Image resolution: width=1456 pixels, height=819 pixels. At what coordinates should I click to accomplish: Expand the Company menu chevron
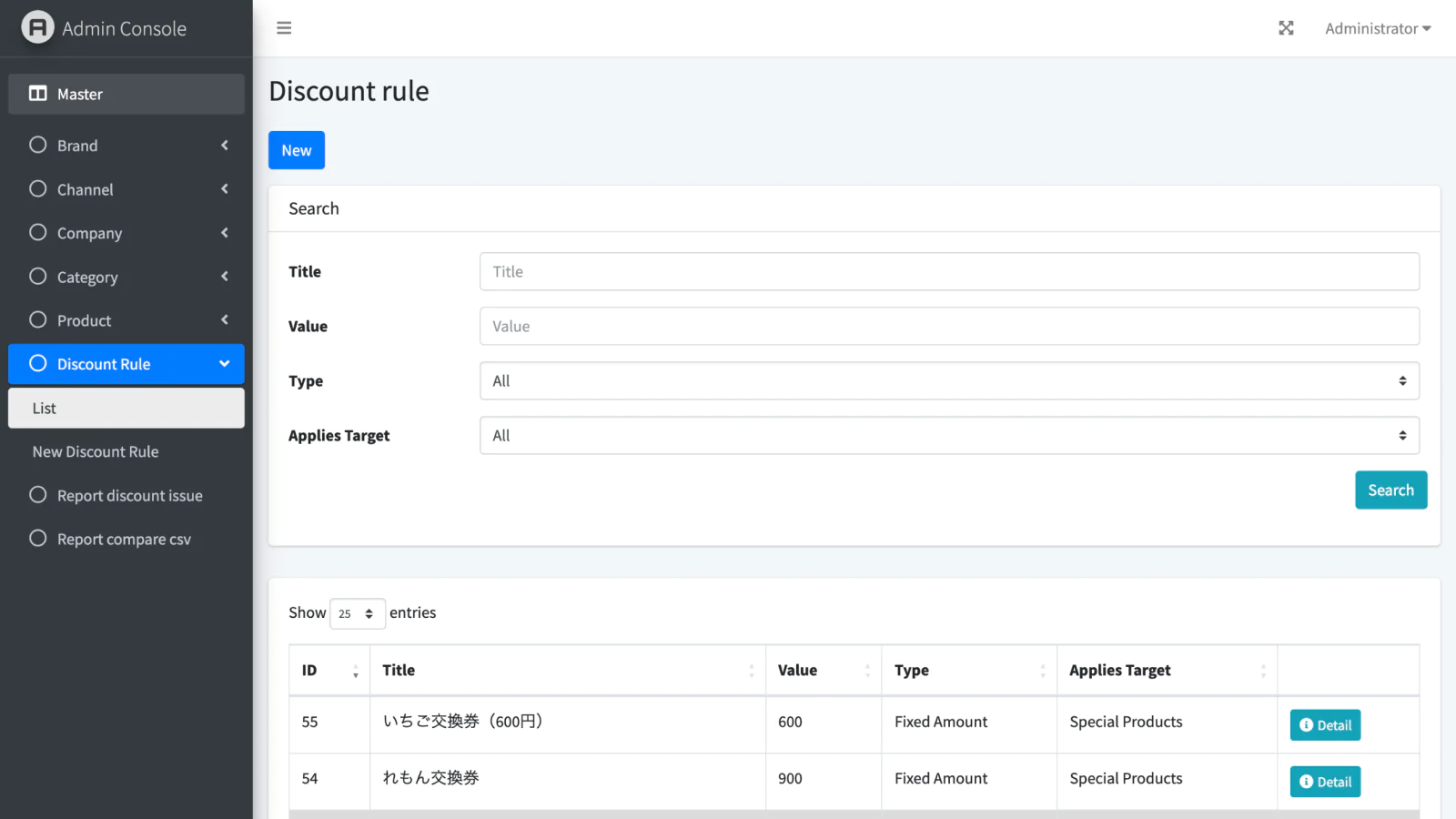[224, 232]
